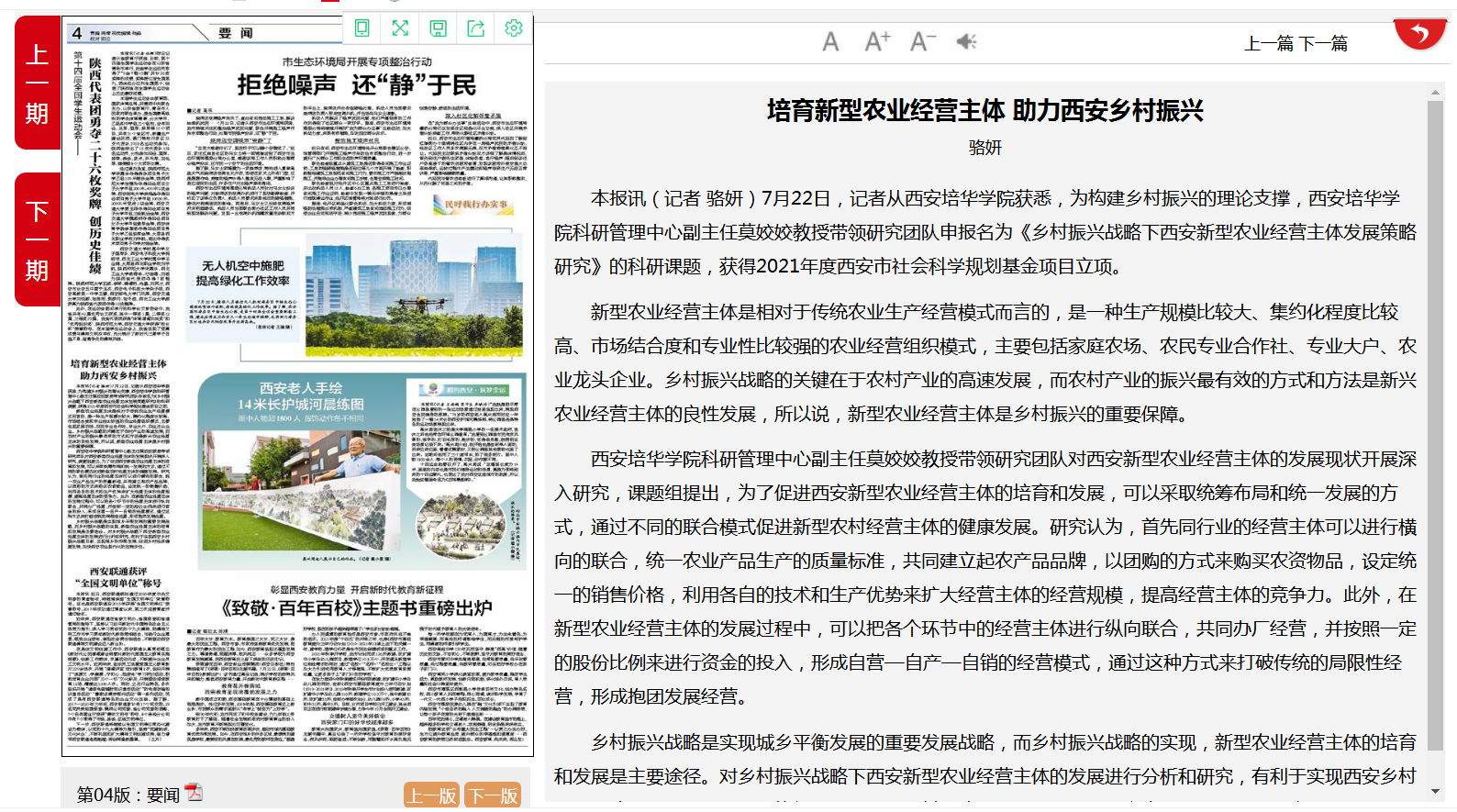Switch to previous page with 上一版

(x=431, y=795)
